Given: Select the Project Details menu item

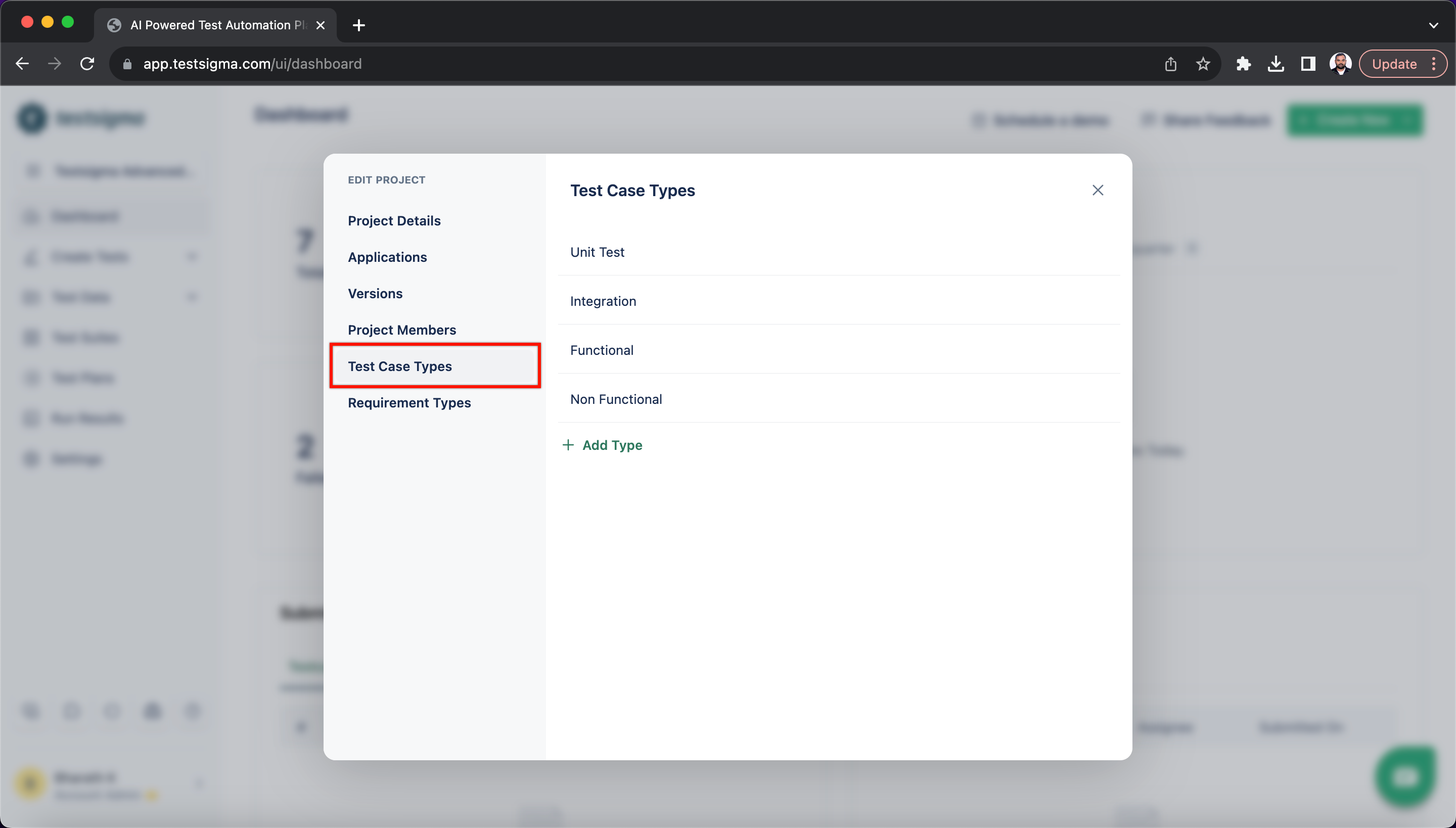Looking at the screenshot, I should pos(394,221).
